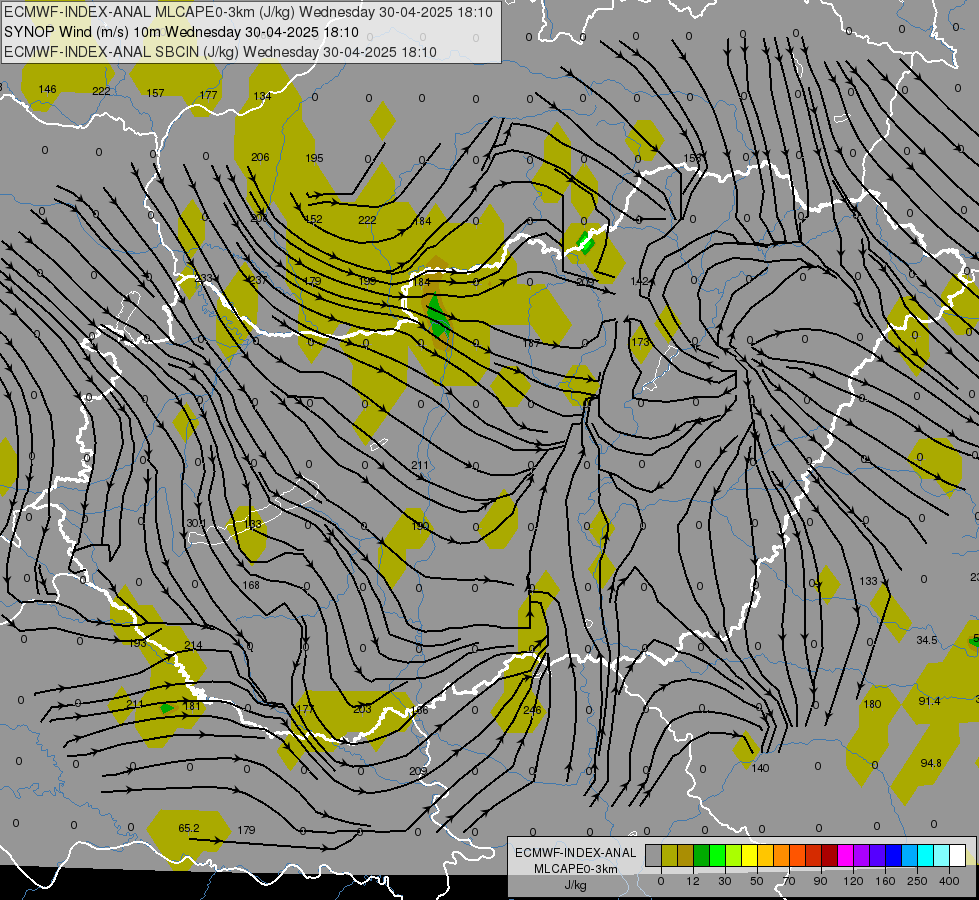Pick the magenta swatch in the legend
979x900 pixels.
(845, 855)
